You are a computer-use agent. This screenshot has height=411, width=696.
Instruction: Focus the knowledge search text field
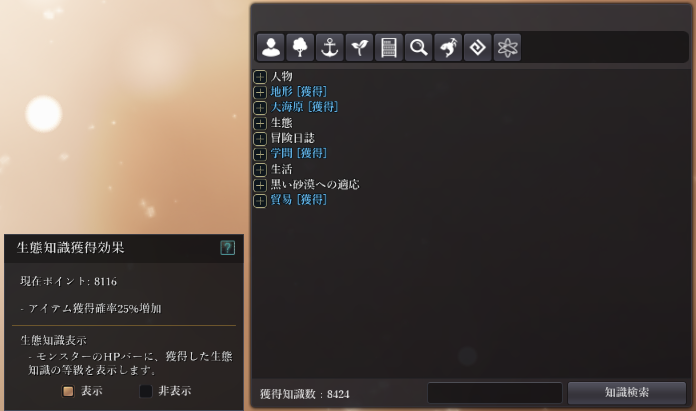click(495, 393)
